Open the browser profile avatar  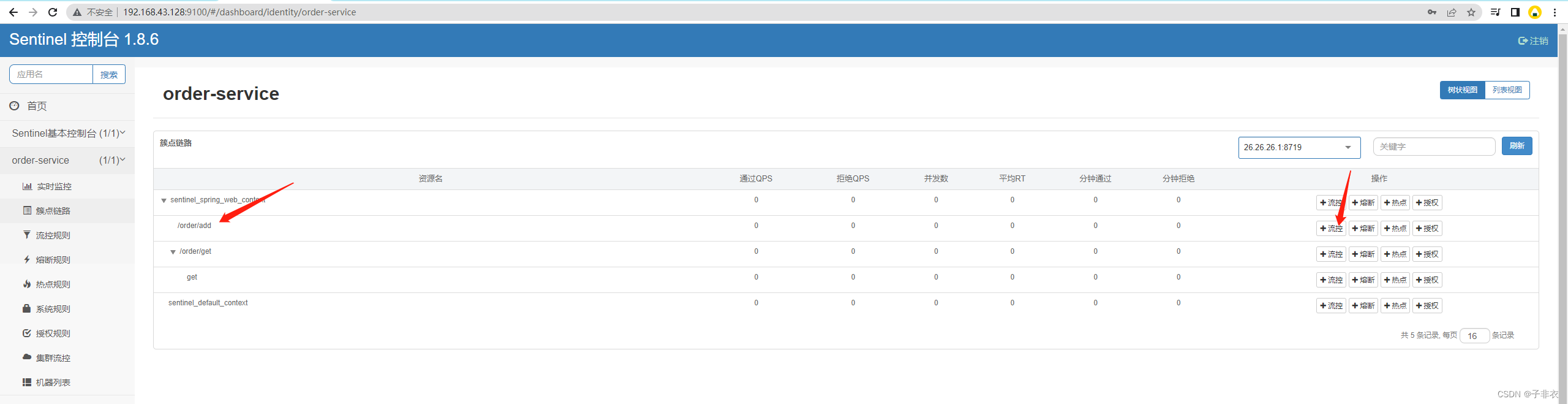pyautogui.click(x=1535, y=12)
